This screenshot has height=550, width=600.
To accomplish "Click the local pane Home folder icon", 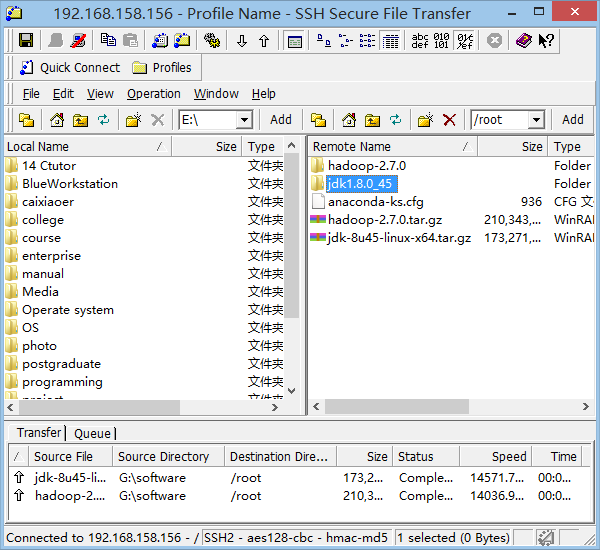I will click(56, 120).
